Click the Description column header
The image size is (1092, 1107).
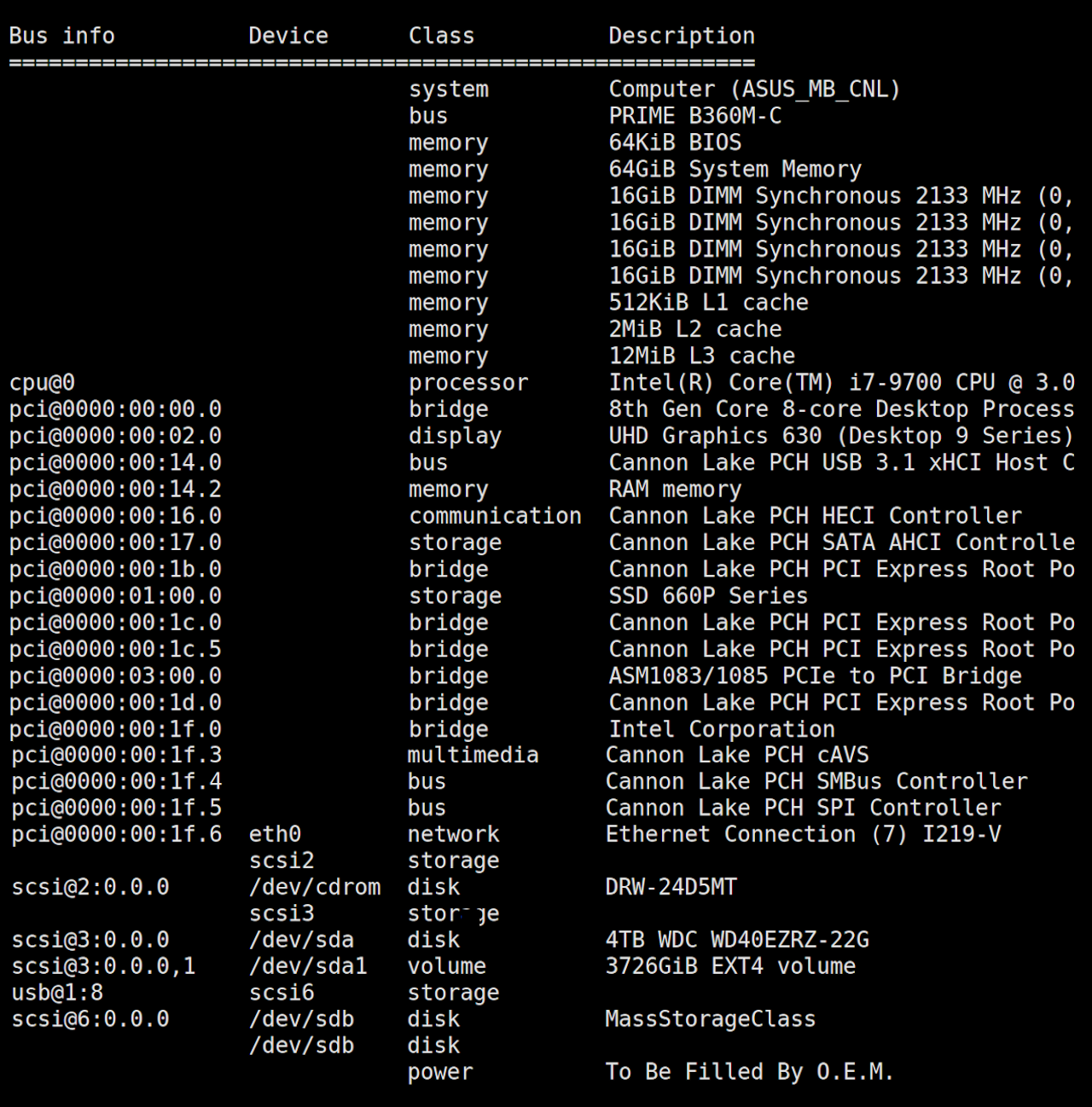(x=681, y=36)
